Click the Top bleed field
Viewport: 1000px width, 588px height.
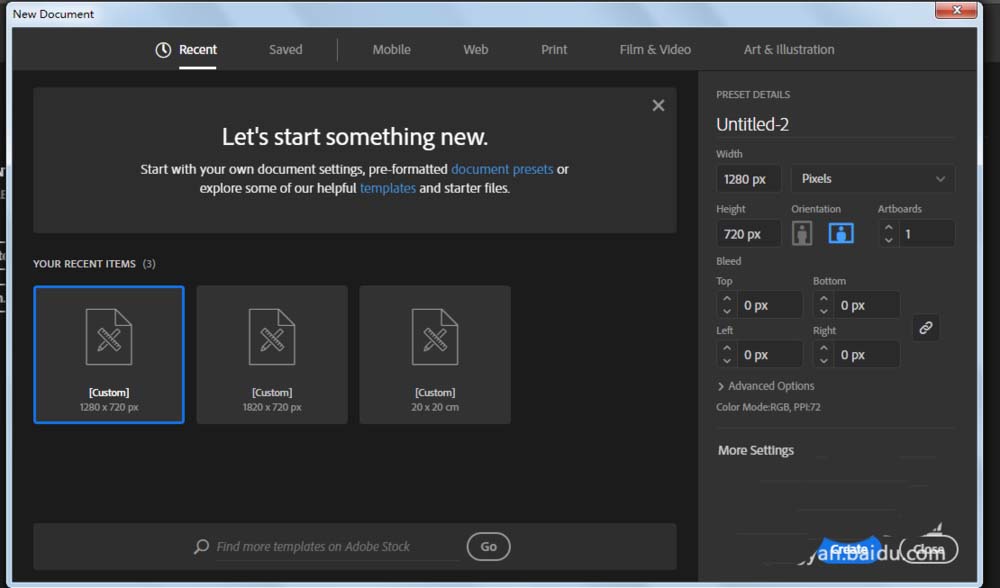[x=769, y=305]
